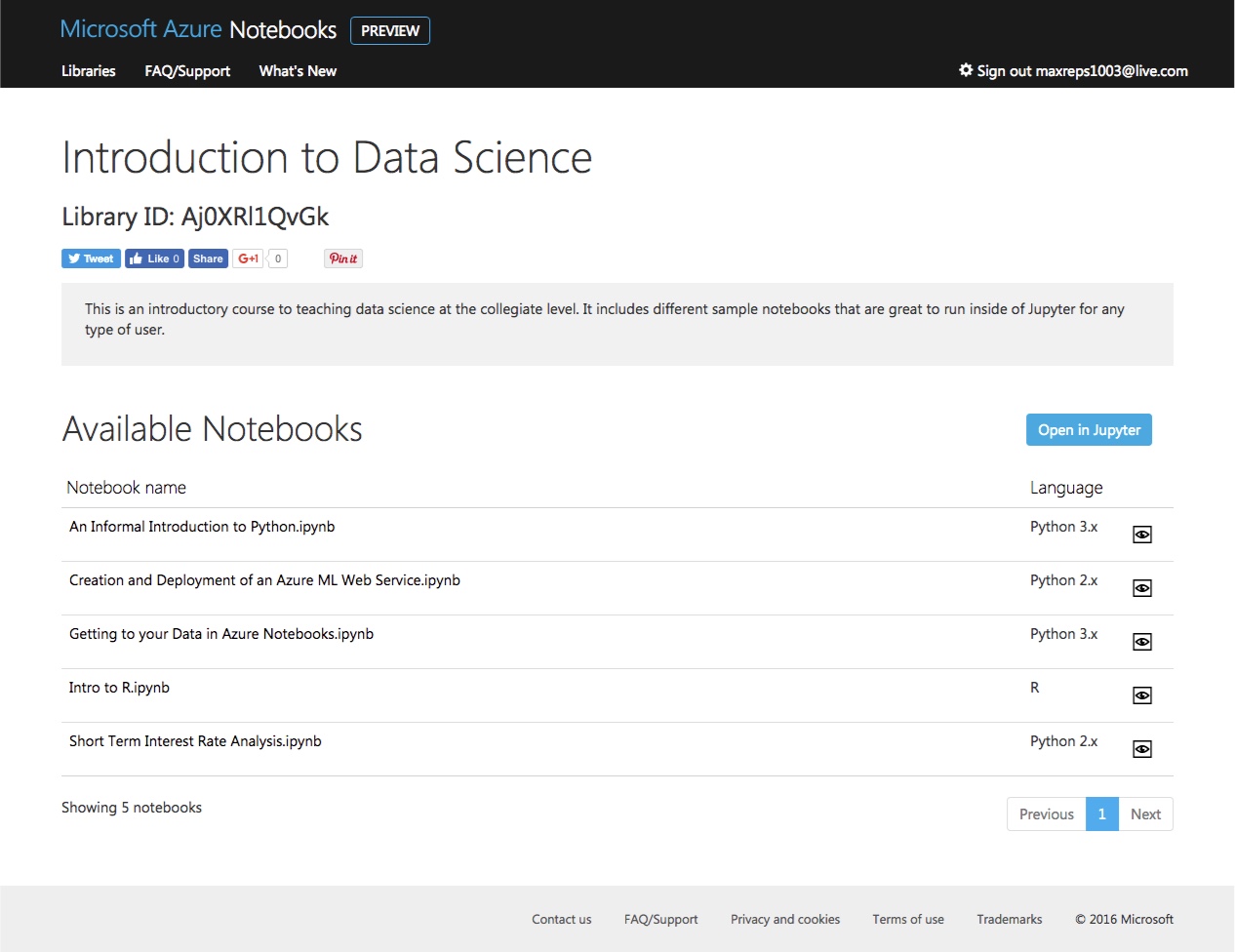1235x952 pixels.
Task: Preview the Informal Introduction to Python notebook via eye icon
Action: [x=1142, y=535]
